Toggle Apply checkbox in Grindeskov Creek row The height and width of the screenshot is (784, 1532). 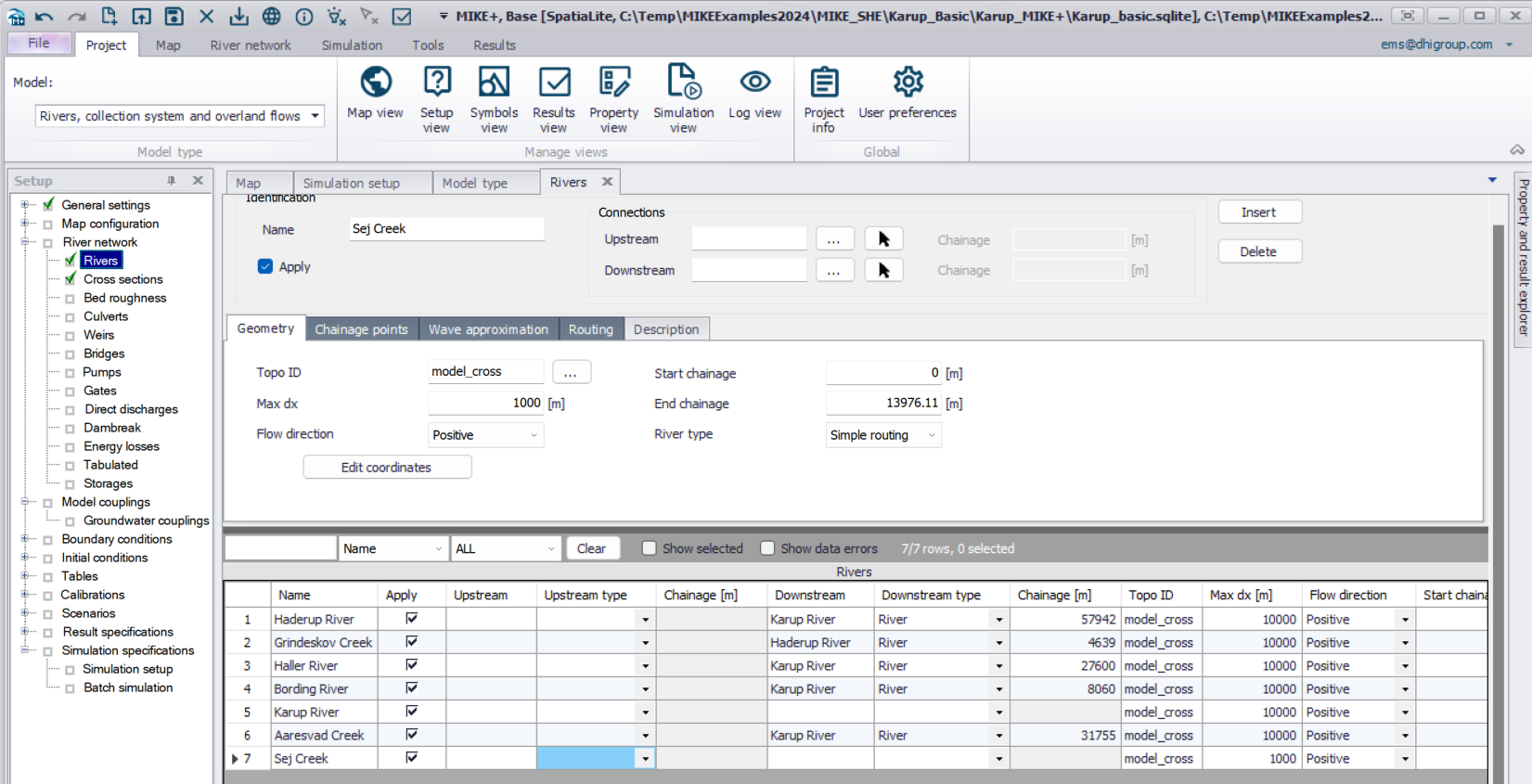point(411,642)
